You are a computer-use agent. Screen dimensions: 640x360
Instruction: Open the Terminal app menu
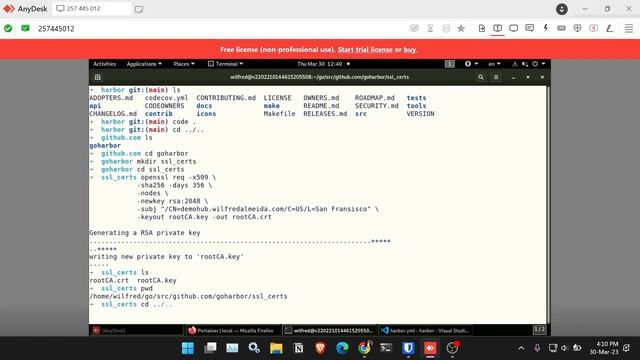[x=225, y=64]
